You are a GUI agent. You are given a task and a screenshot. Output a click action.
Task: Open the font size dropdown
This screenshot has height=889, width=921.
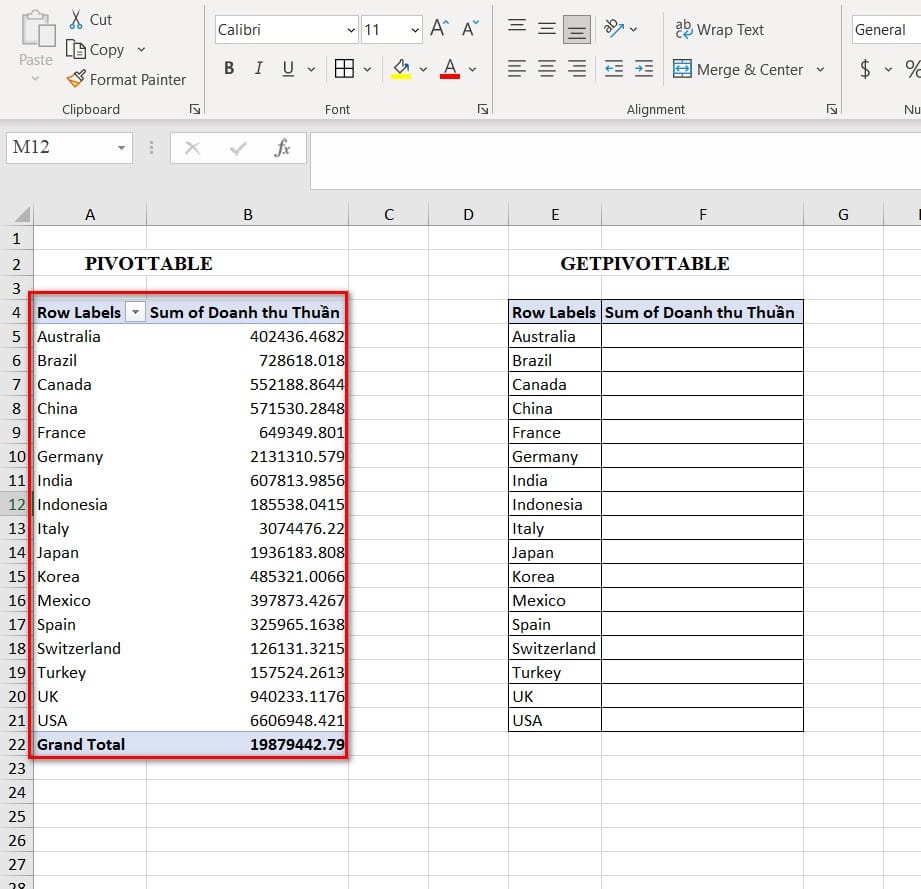415,30
